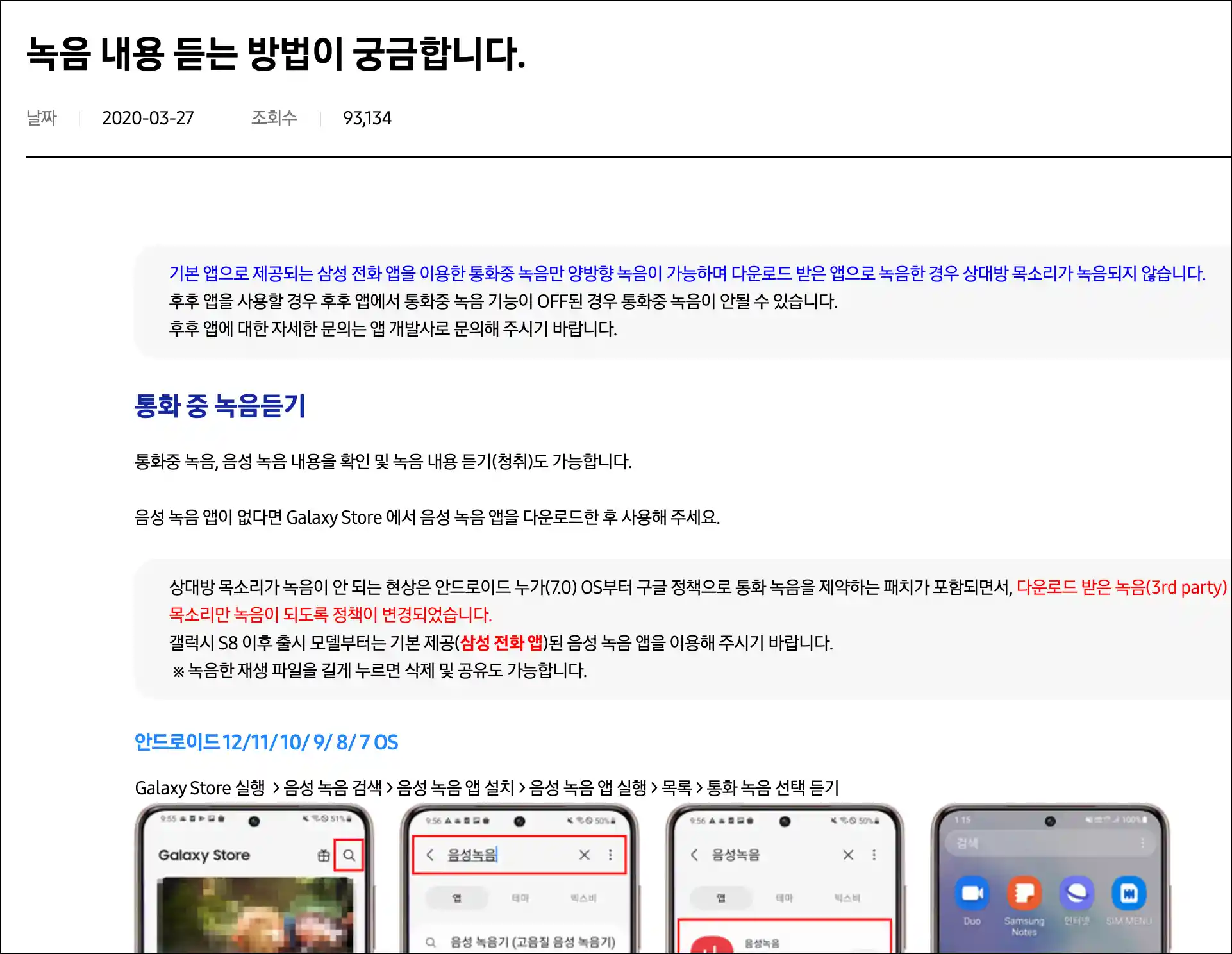Select 테마 tab in second phone screenshot
The width and height of the screenshot is (1232, 954).
pyautogui.click(x=520, y=898)
